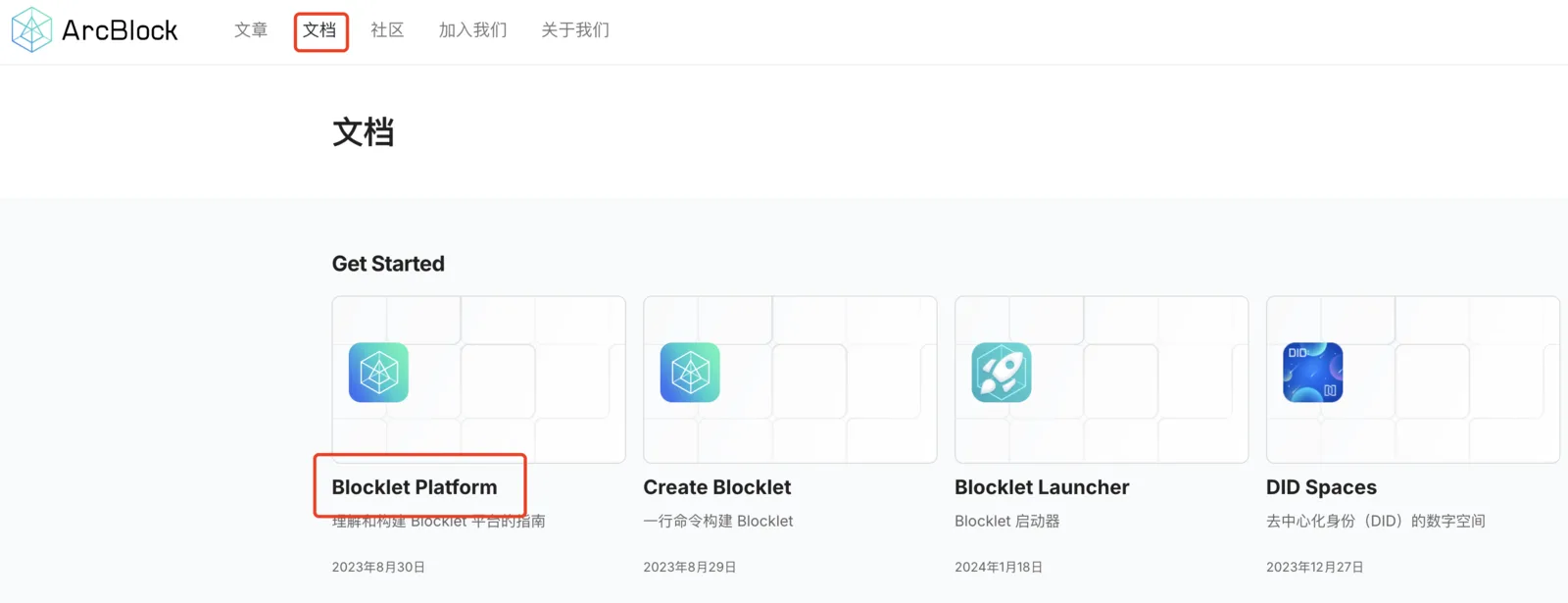Click the date 2024年1月18日
This screenshot has height=603, width=1568.
(999, 568)
